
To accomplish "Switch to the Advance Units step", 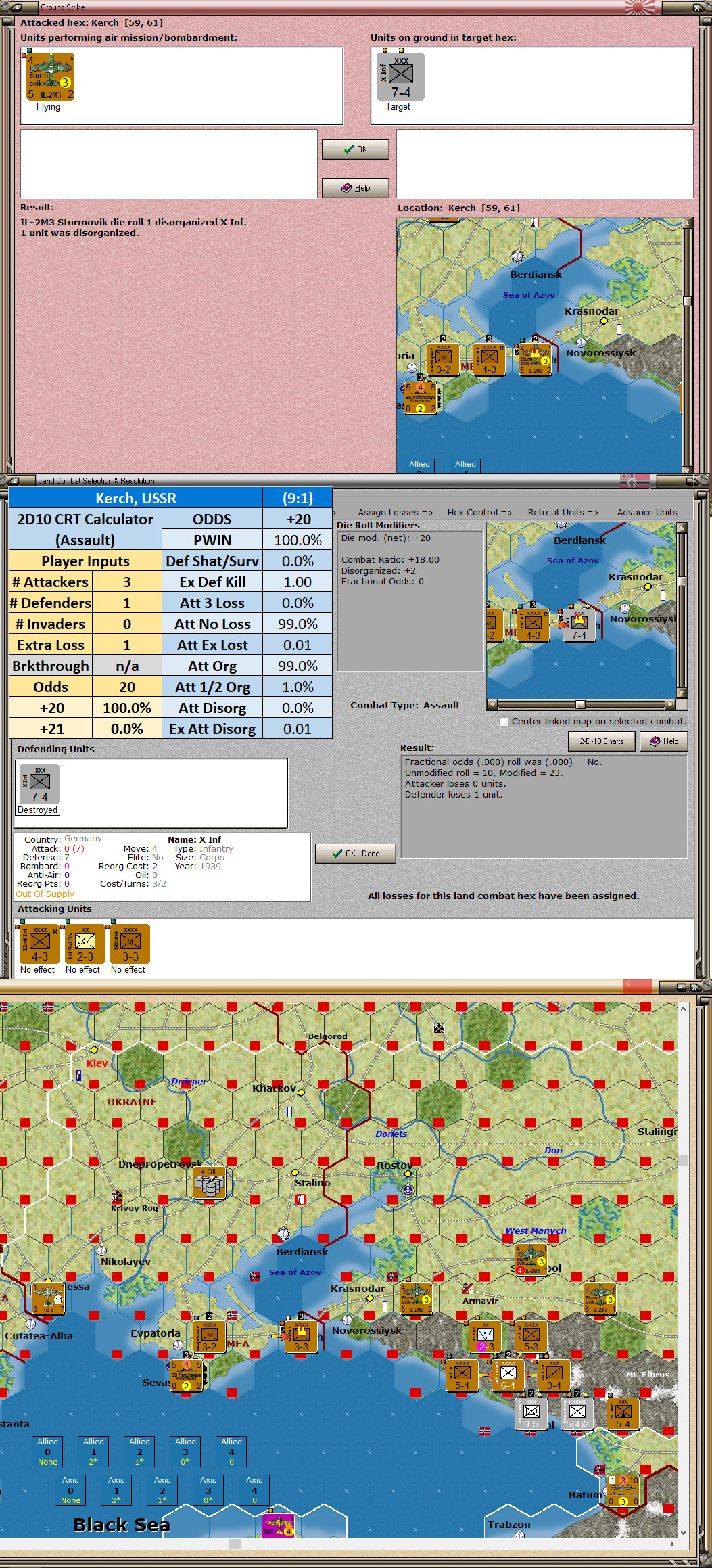I will click(x=647, y=513).
